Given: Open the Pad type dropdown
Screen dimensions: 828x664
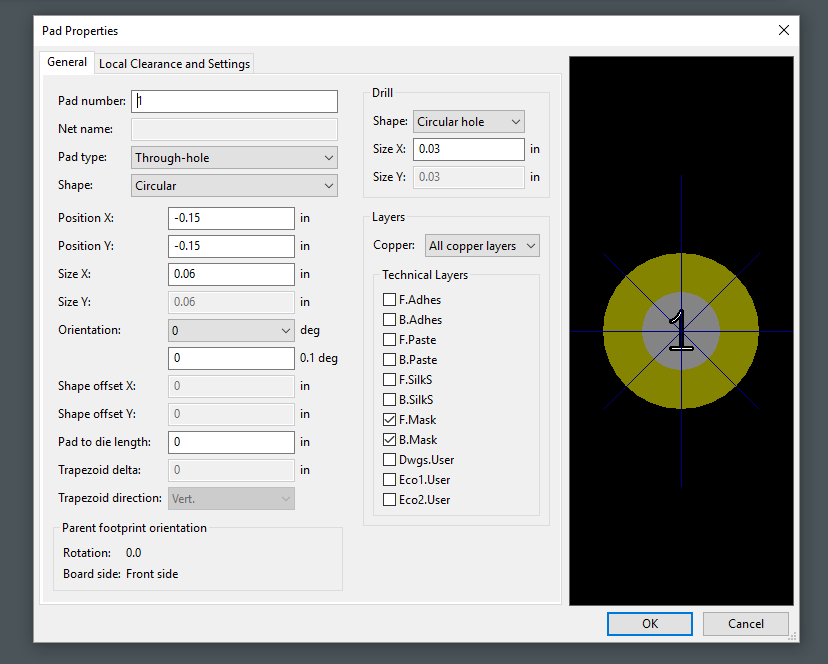Looking at the screenshot, I should tap(234, 158).
